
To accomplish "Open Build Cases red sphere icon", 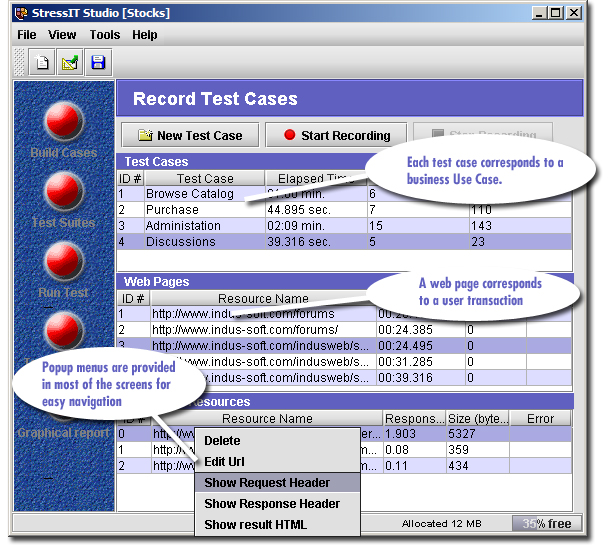I will click(x=64, y=121).
